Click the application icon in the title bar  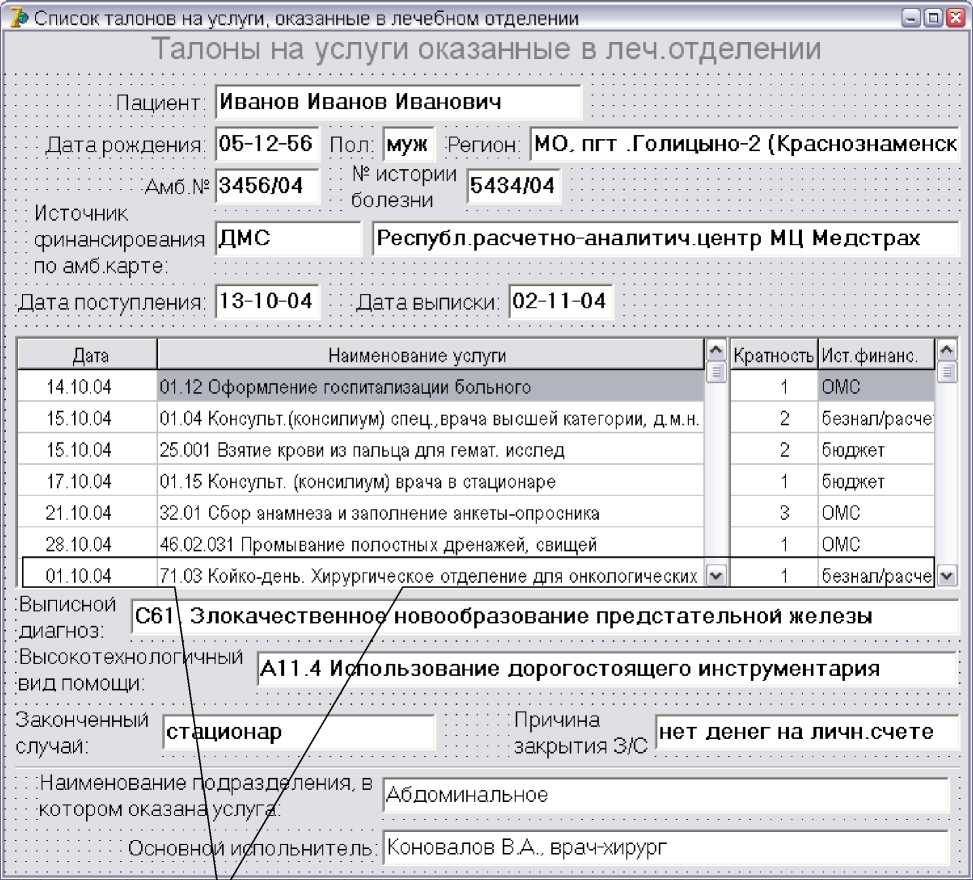19,17
